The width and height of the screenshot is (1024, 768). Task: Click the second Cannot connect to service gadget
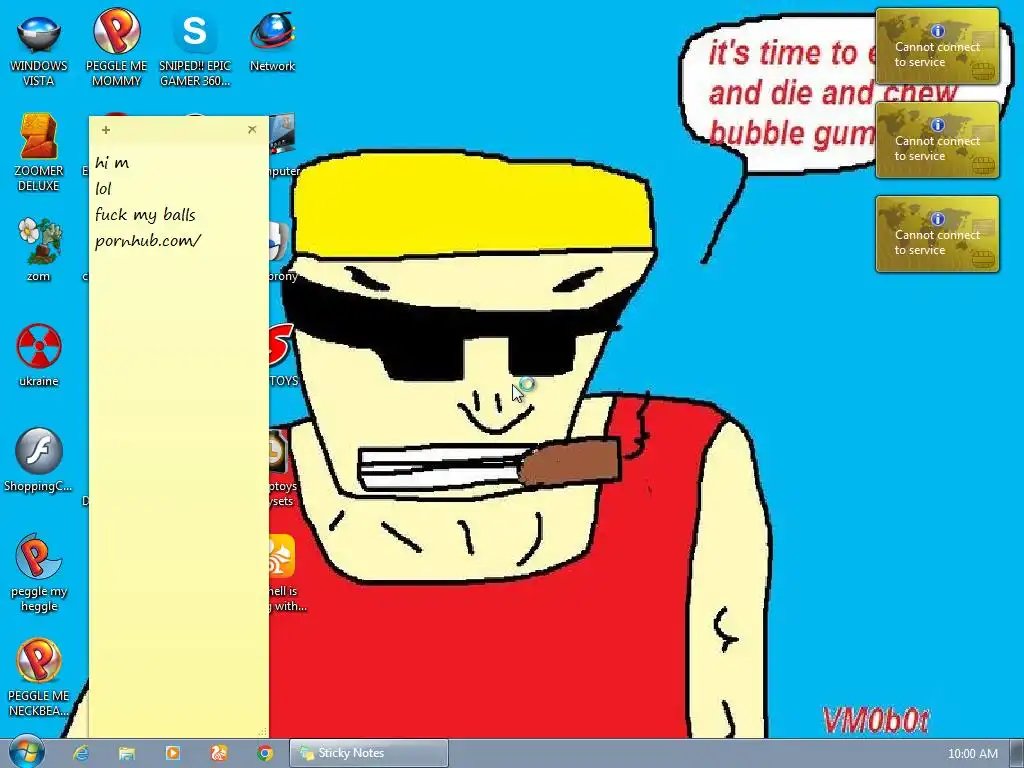click(937, 140)
